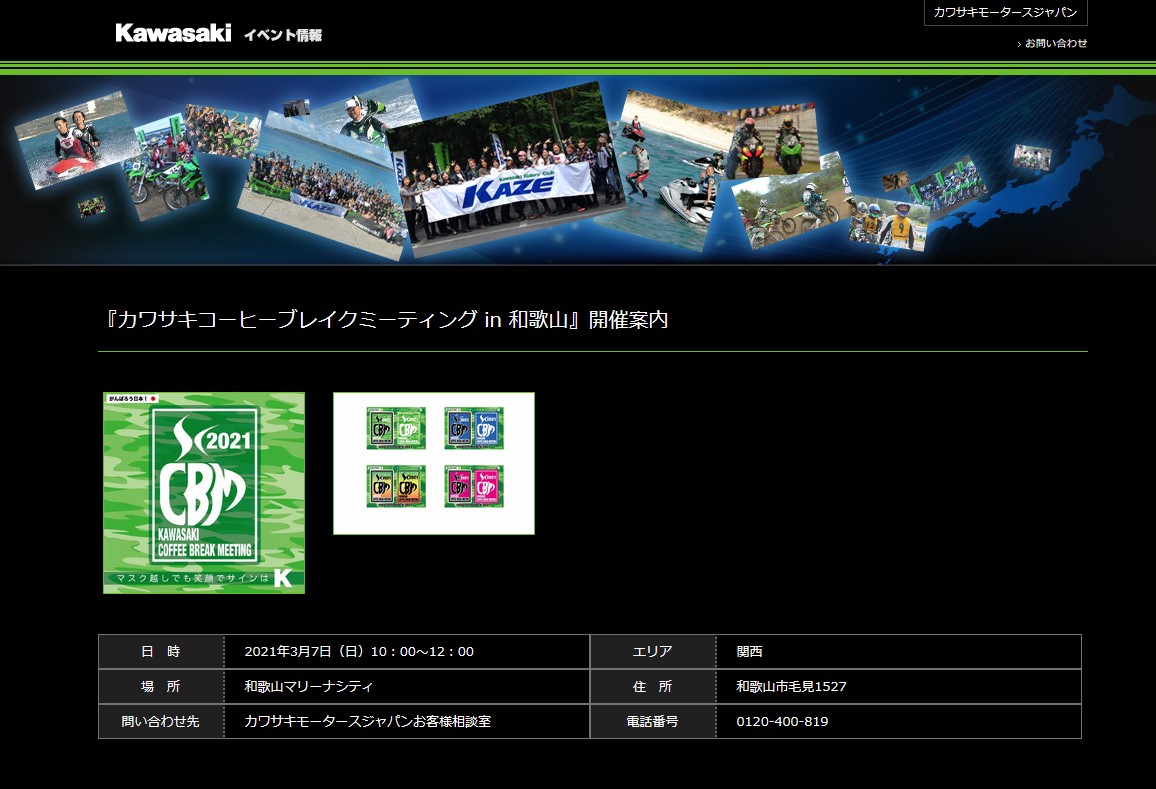Click the event date 2021年3月7日 cell

[x=359, y=652]
